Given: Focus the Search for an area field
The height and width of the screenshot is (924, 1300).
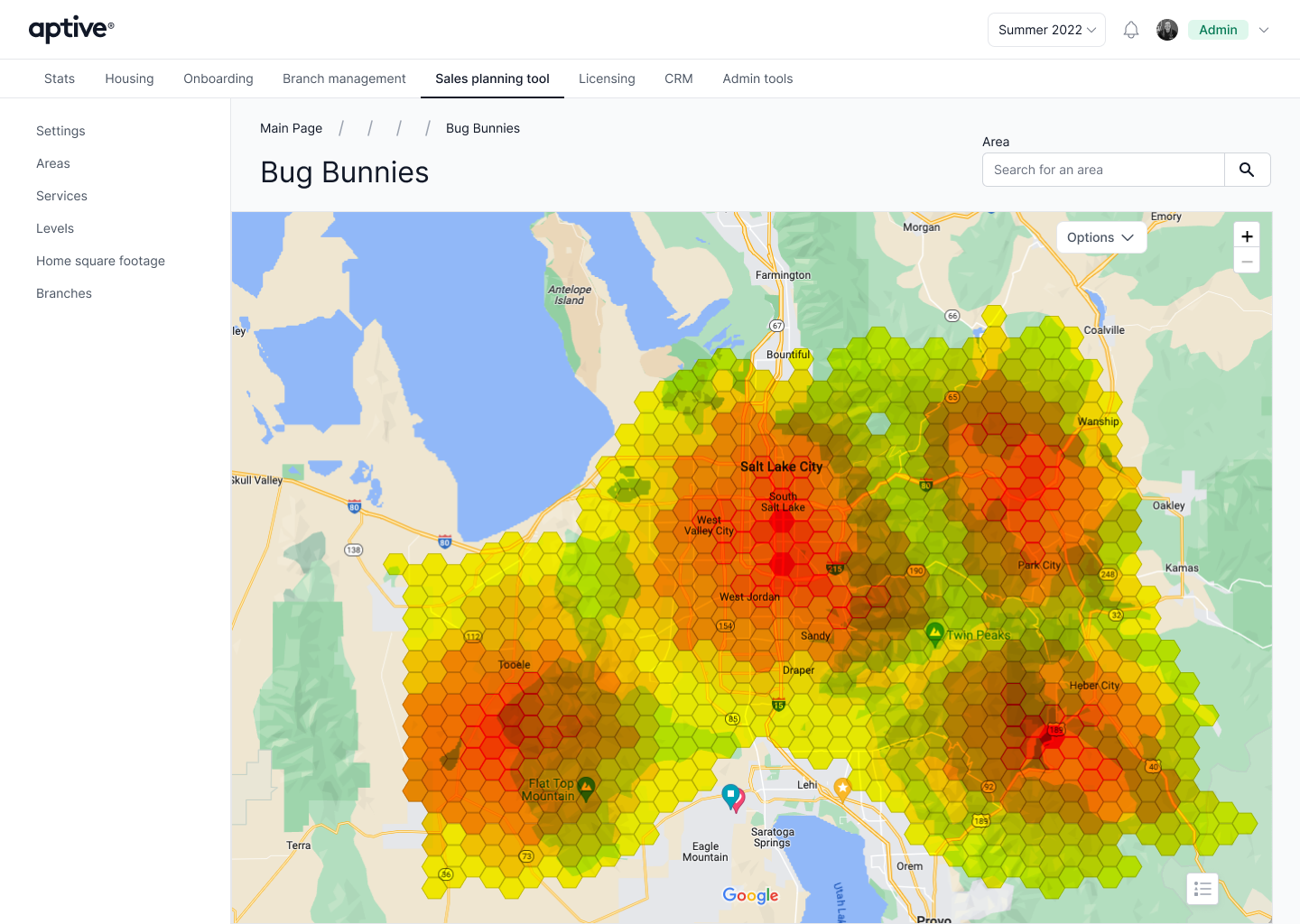Looking at the screenshot, I should 1103,170.
